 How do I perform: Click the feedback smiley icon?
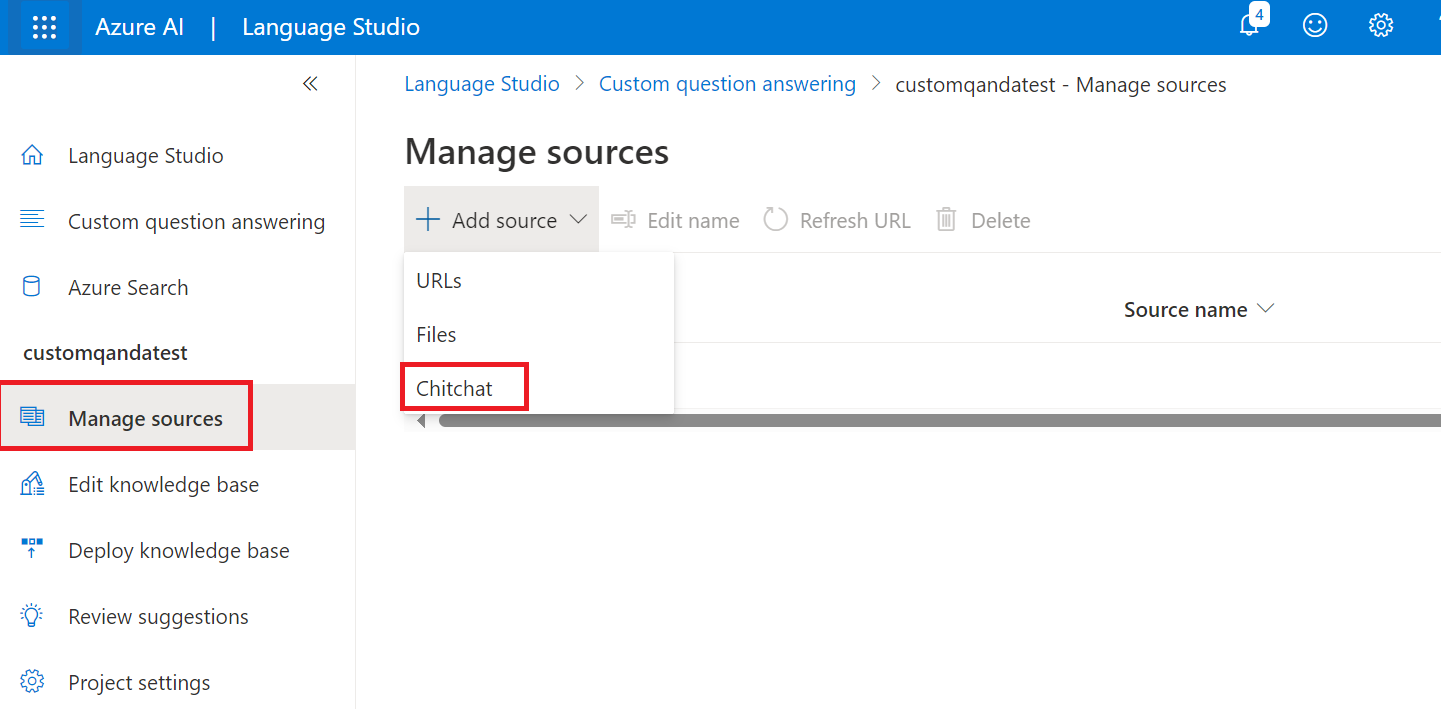(1315, 26)
